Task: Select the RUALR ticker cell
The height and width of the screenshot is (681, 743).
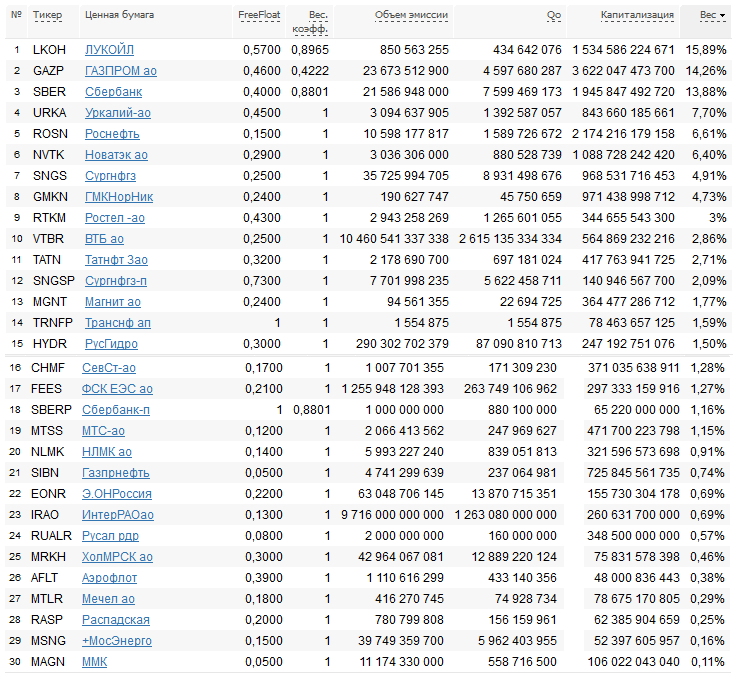Action: [51, 536]
